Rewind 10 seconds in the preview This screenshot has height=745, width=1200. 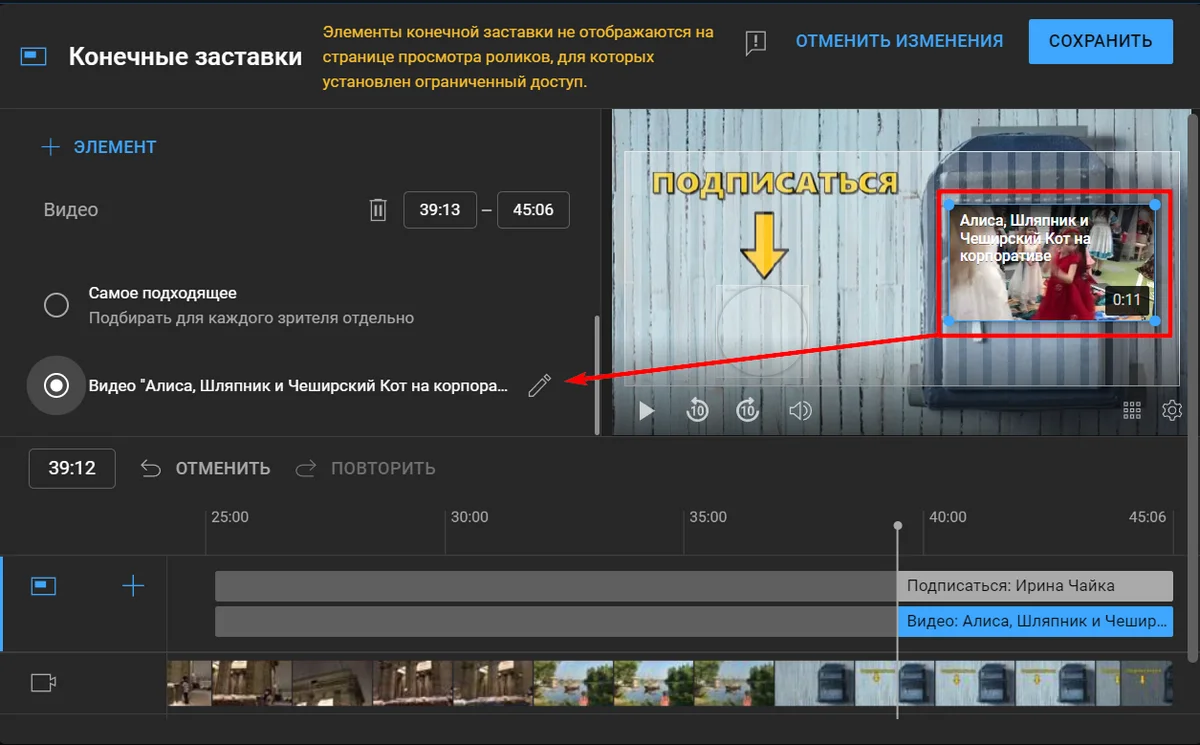pyautogui.click(x=697, y=410)
